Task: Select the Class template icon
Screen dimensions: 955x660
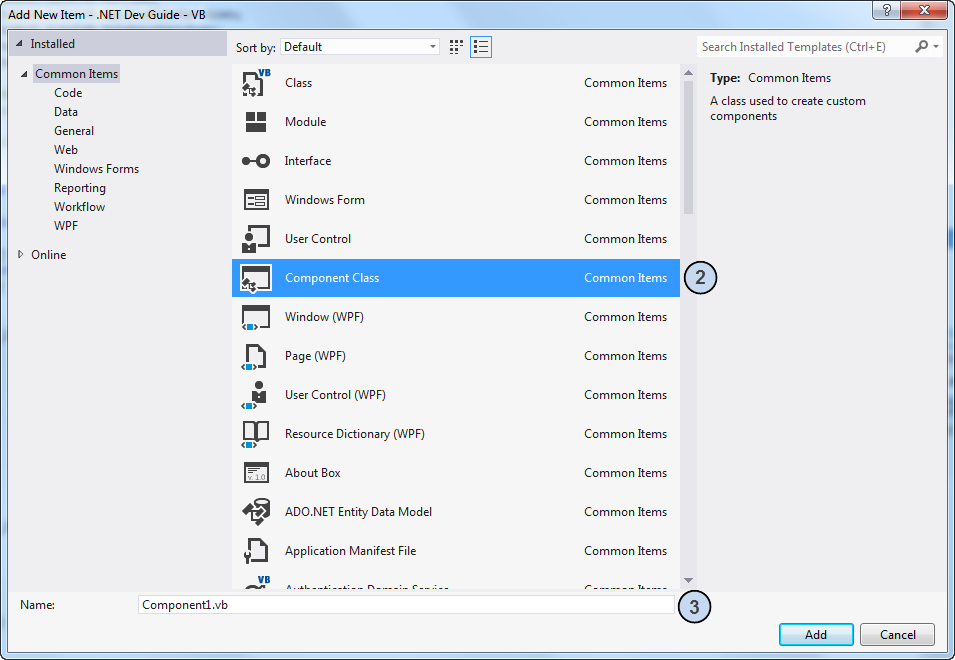Action: 256,83
